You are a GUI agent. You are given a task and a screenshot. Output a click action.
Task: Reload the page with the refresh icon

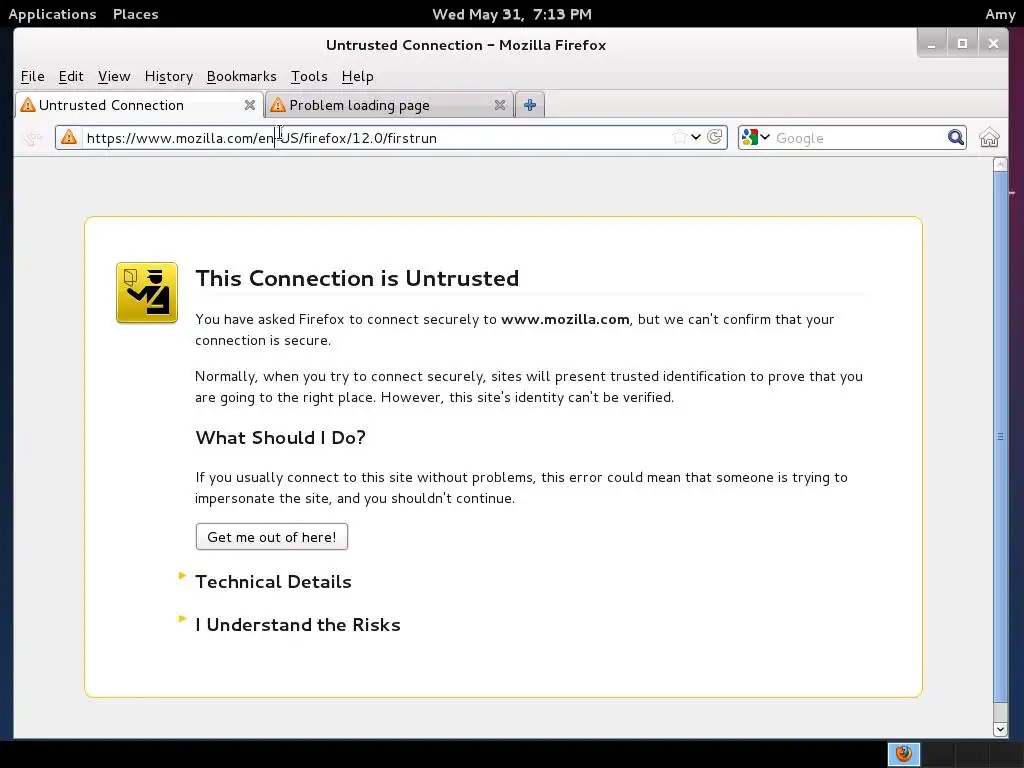714,137
